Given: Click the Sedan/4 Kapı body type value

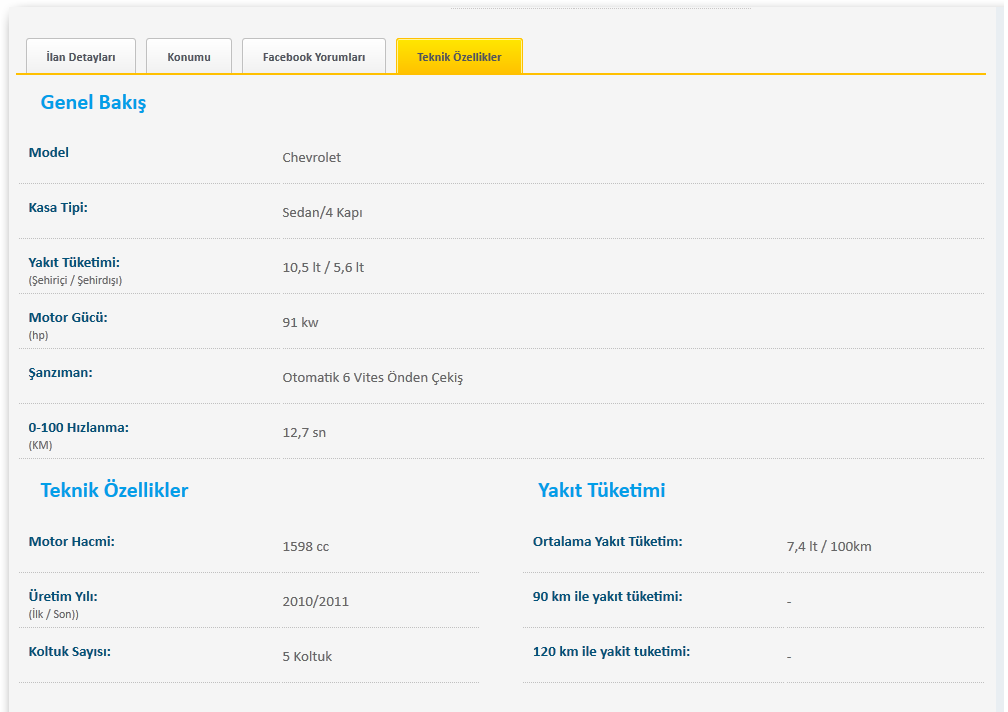Looking at the screenshot, I should pos(322,213).
